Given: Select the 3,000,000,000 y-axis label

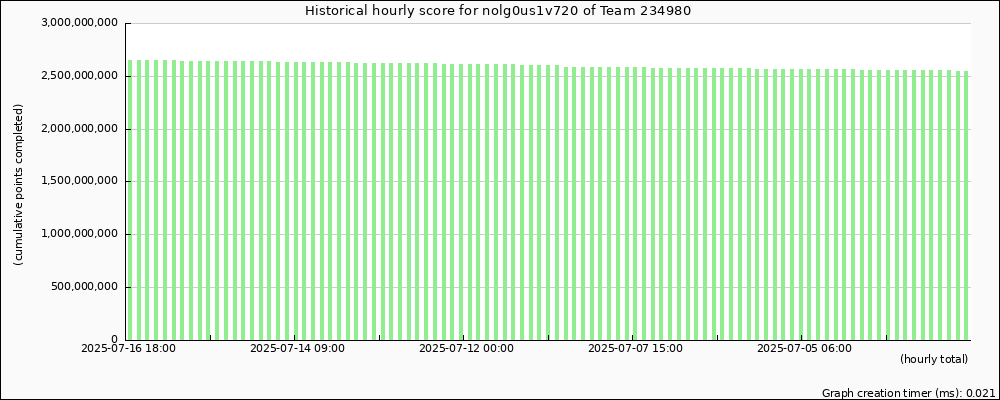Looking at the screenshot, I should (80, 24).
